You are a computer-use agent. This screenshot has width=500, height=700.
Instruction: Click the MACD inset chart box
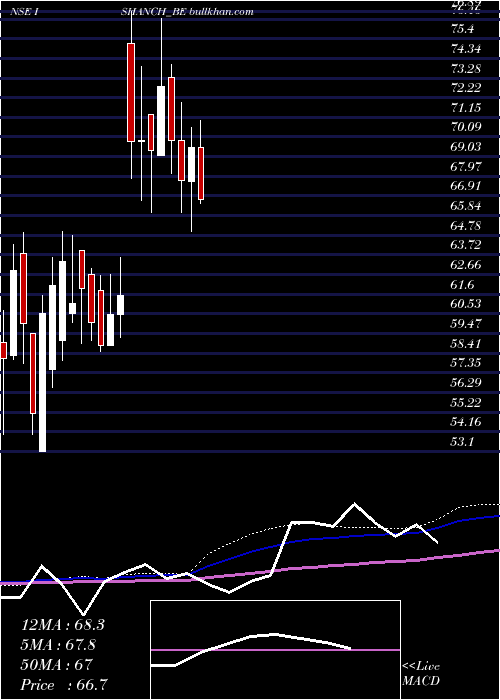tap(275, 650)
